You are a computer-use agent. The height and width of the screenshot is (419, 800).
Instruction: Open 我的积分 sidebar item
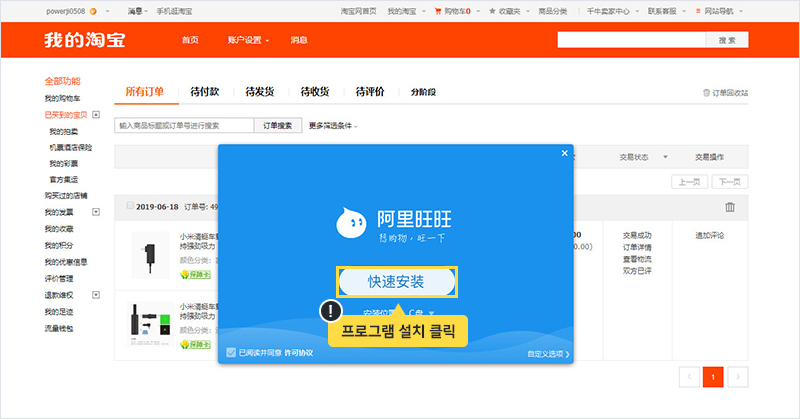(x=59, y=245)
